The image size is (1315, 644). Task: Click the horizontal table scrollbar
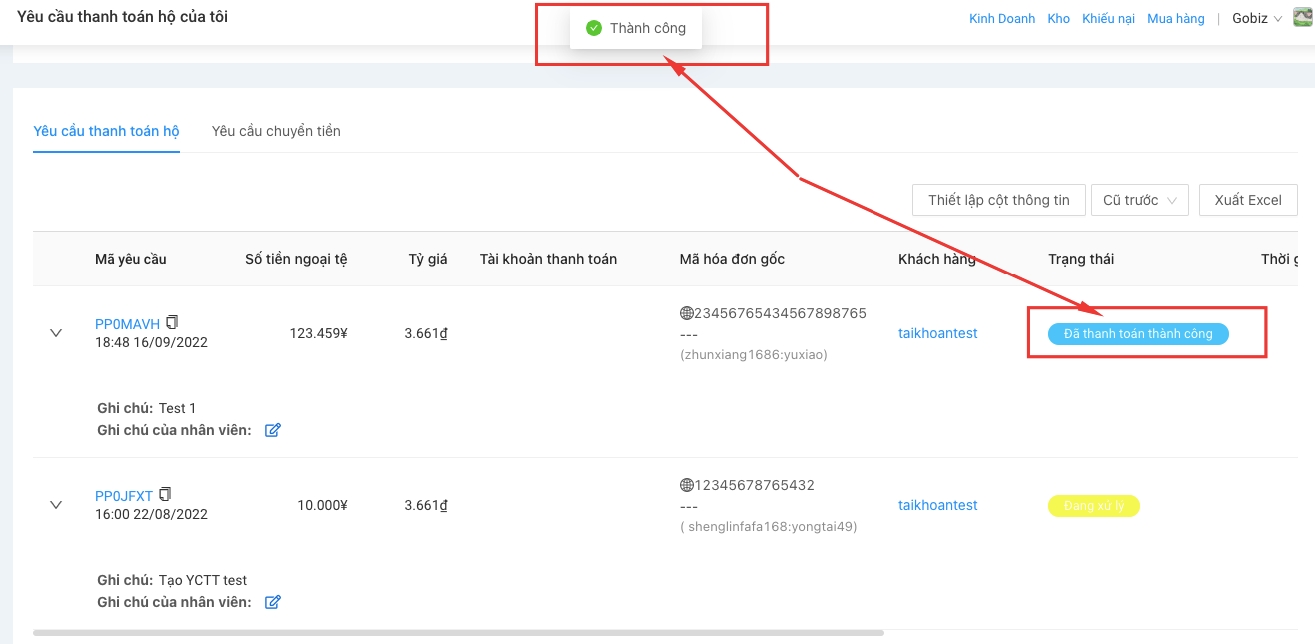(458, 632)
